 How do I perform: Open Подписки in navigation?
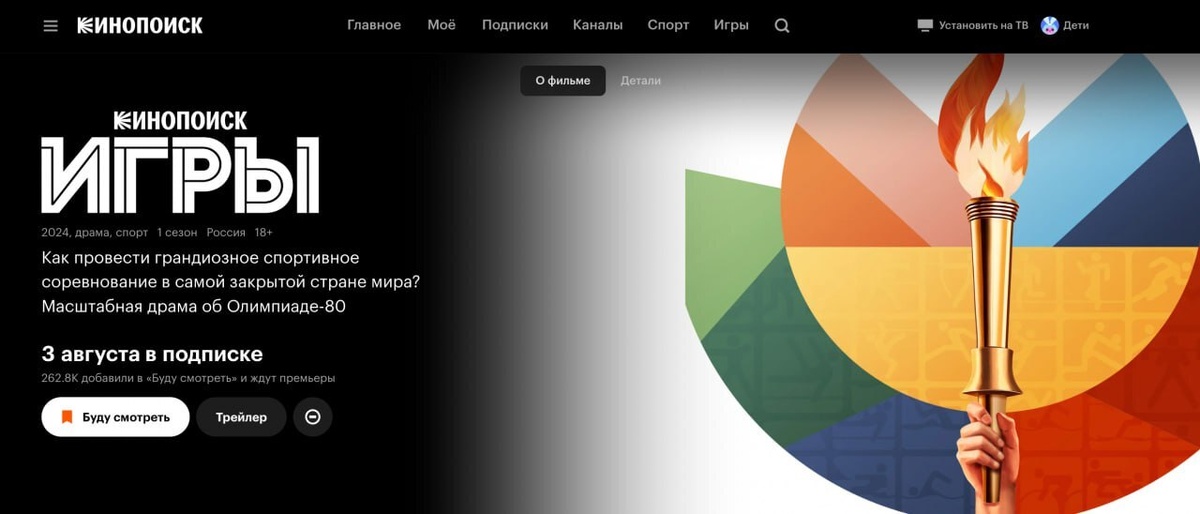514,25
